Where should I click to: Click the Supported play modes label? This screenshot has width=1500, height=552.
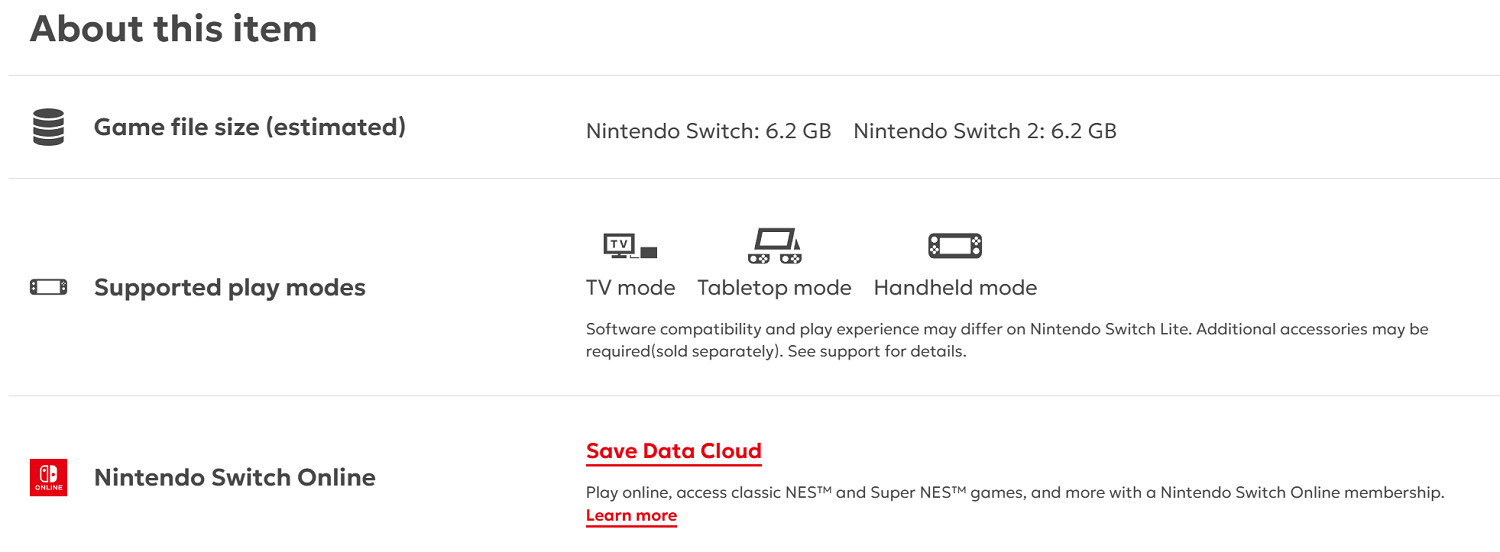230,288
